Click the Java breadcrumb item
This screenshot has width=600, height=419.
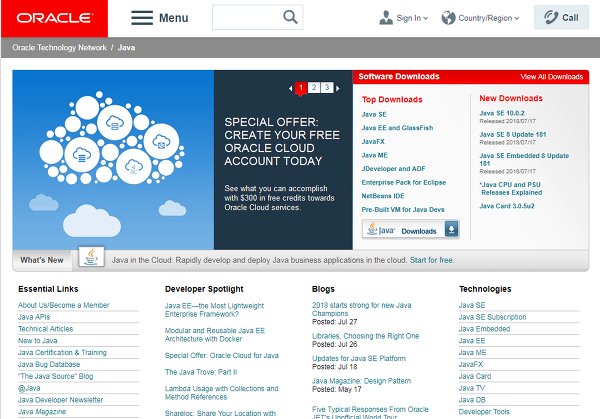click(x=126, y=47)
